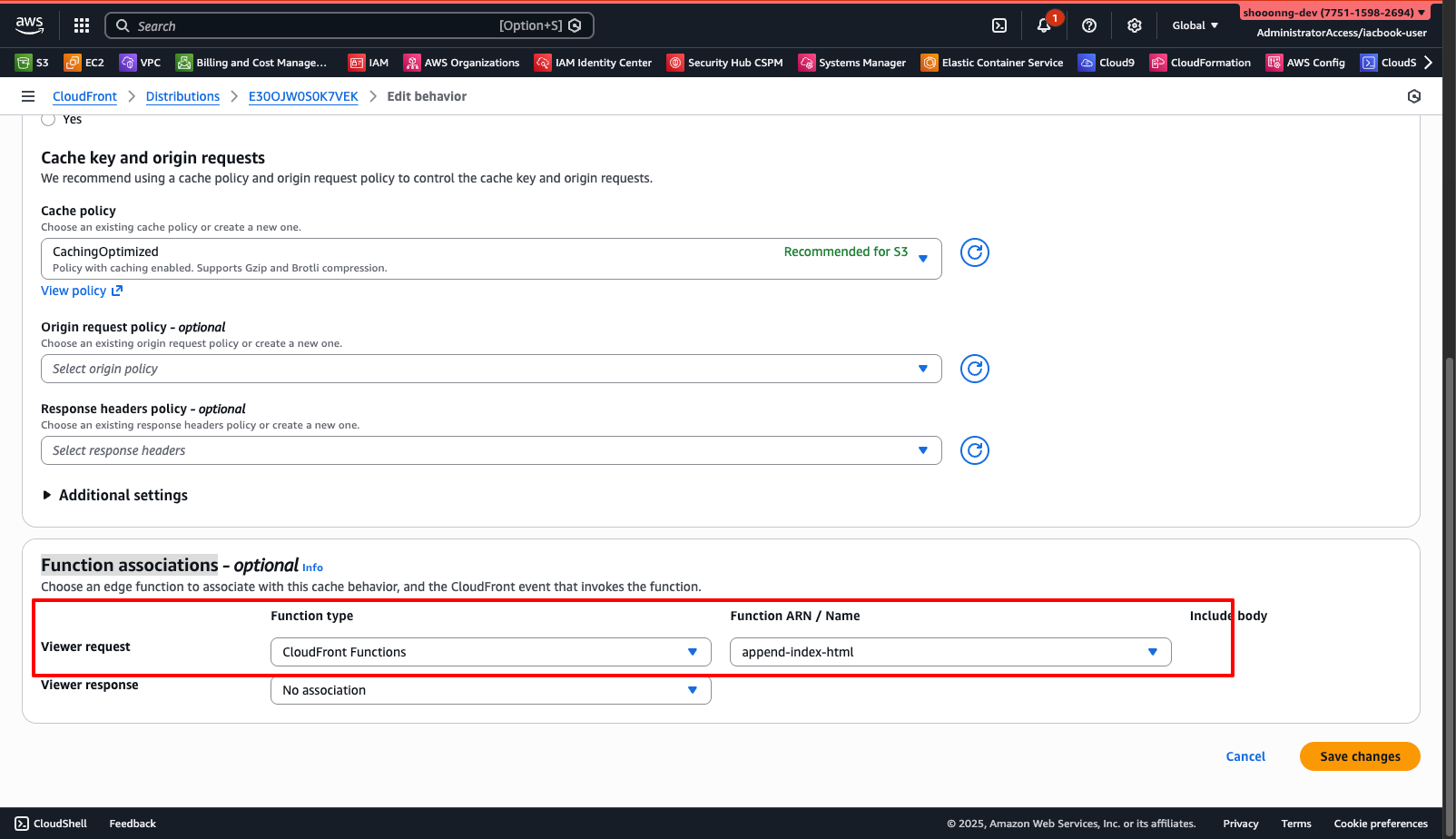The width and height of the screenshot is (1456, 839).
Task: Expand Additional settings section
Action: coord(114,495)
